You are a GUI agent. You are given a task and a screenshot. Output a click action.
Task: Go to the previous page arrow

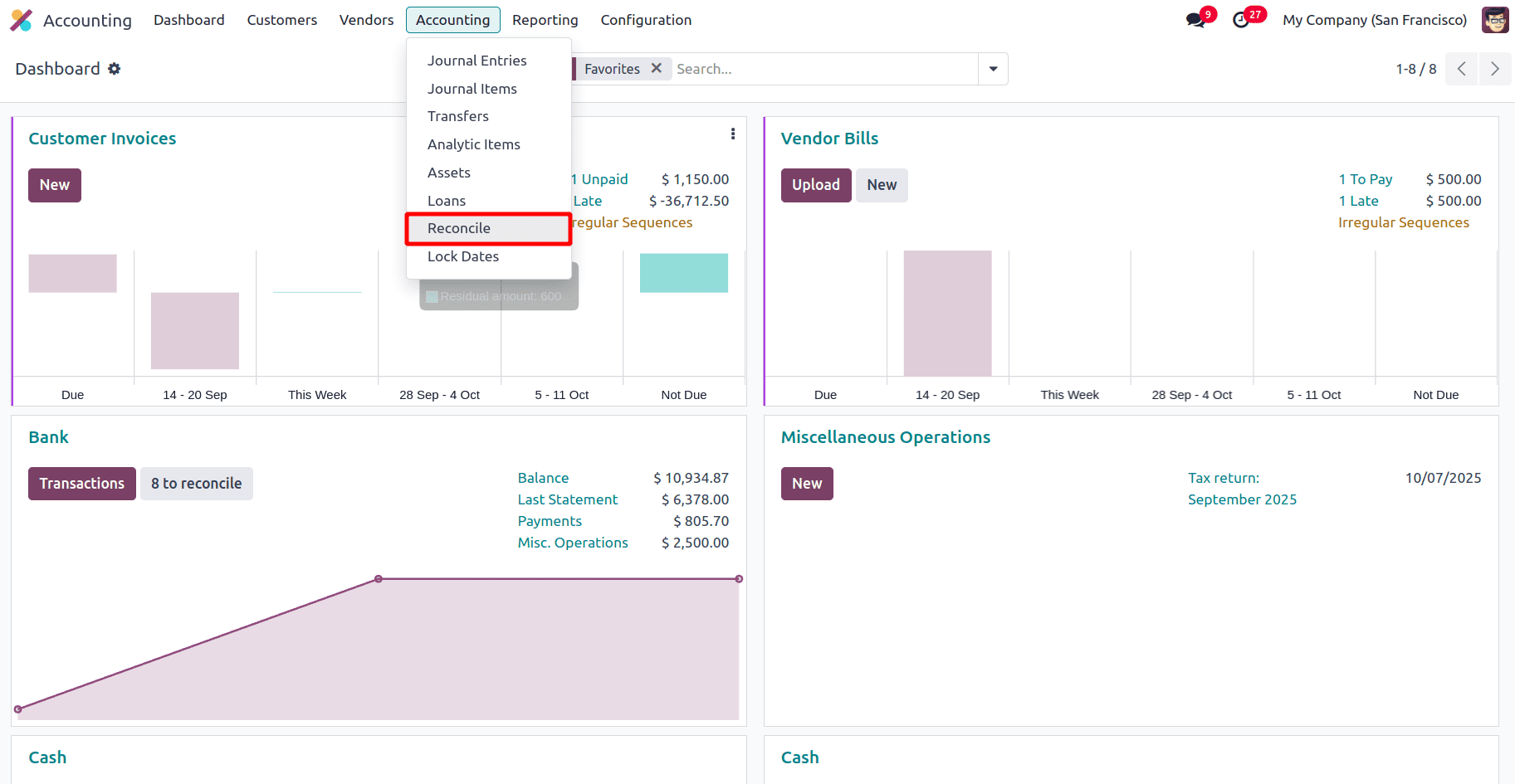coord(1462,69)
